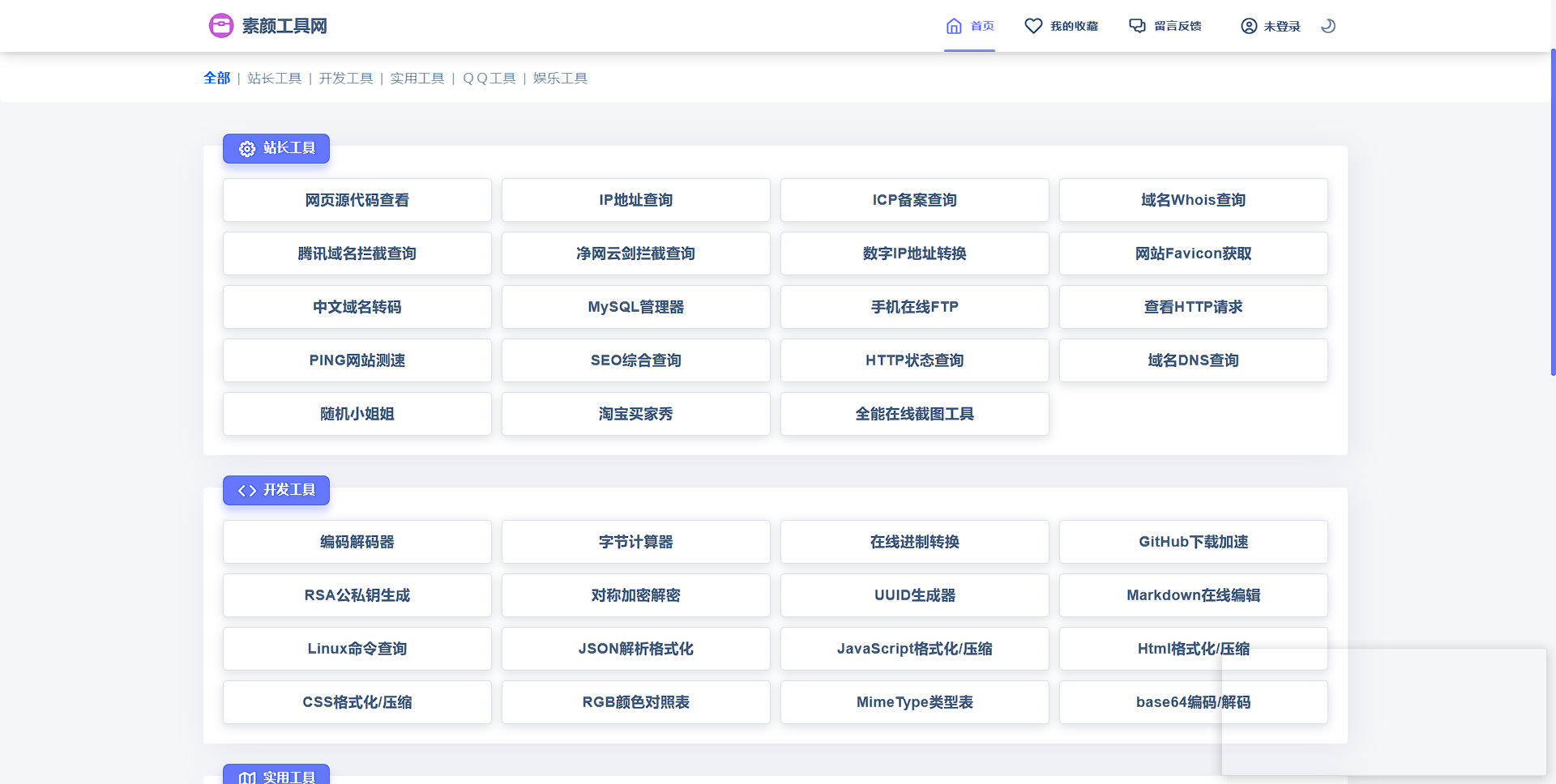Open the HTTP状态查询 tool
The width and height of the screenshot is (1556, 784).
point(915,360)
